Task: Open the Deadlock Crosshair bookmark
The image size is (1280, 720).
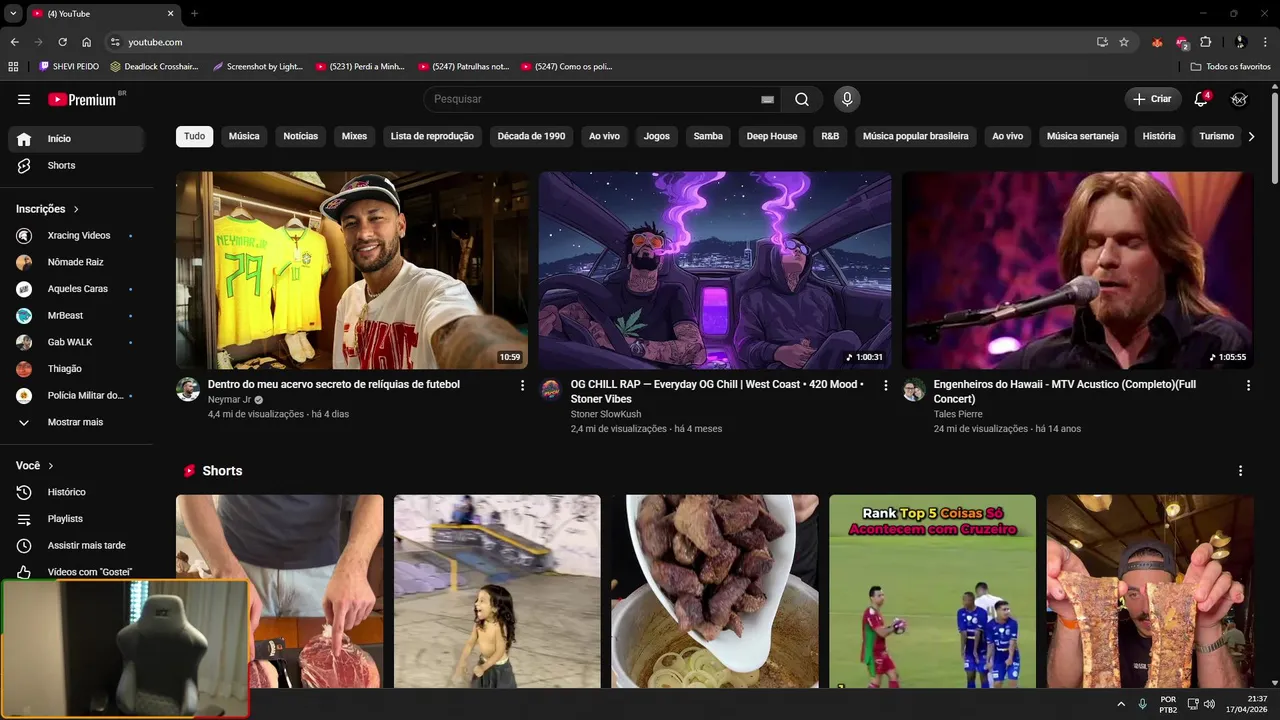Action: (x=154, y=66)
